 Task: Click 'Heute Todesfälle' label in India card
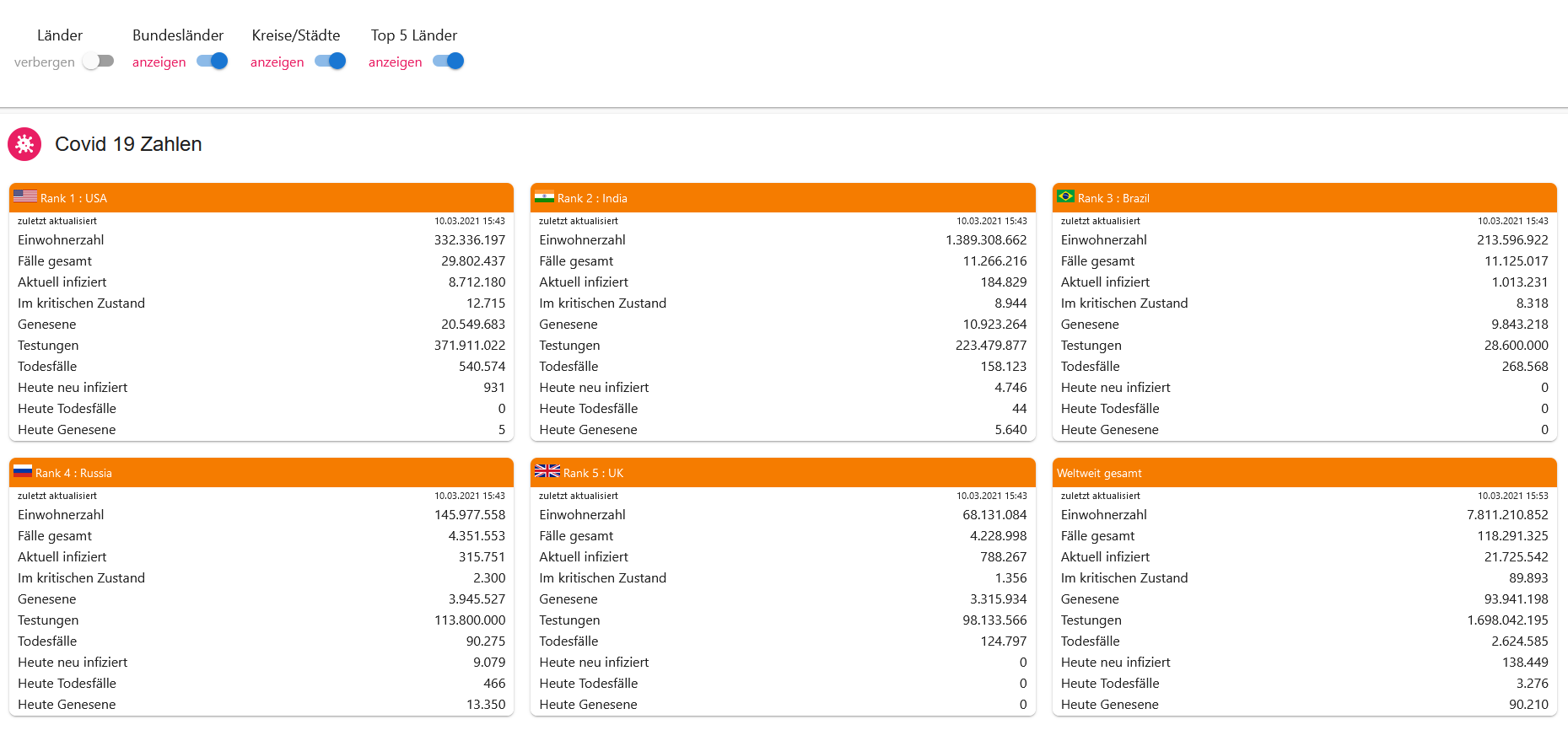click(589, 409)
